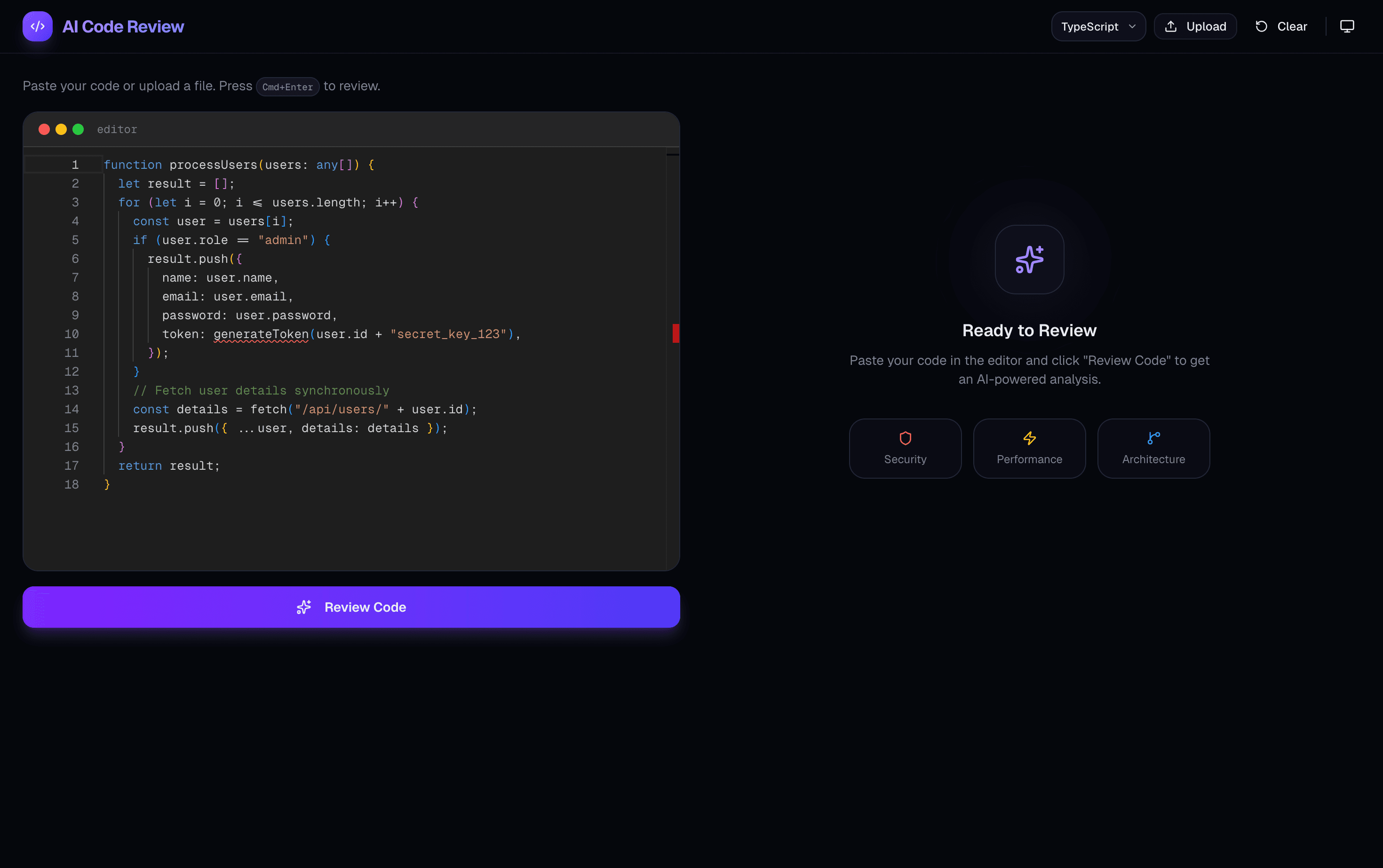This screenshot has width=1383, height=868.
Task: Select the Architecture branch icon
Action: 1153,438
